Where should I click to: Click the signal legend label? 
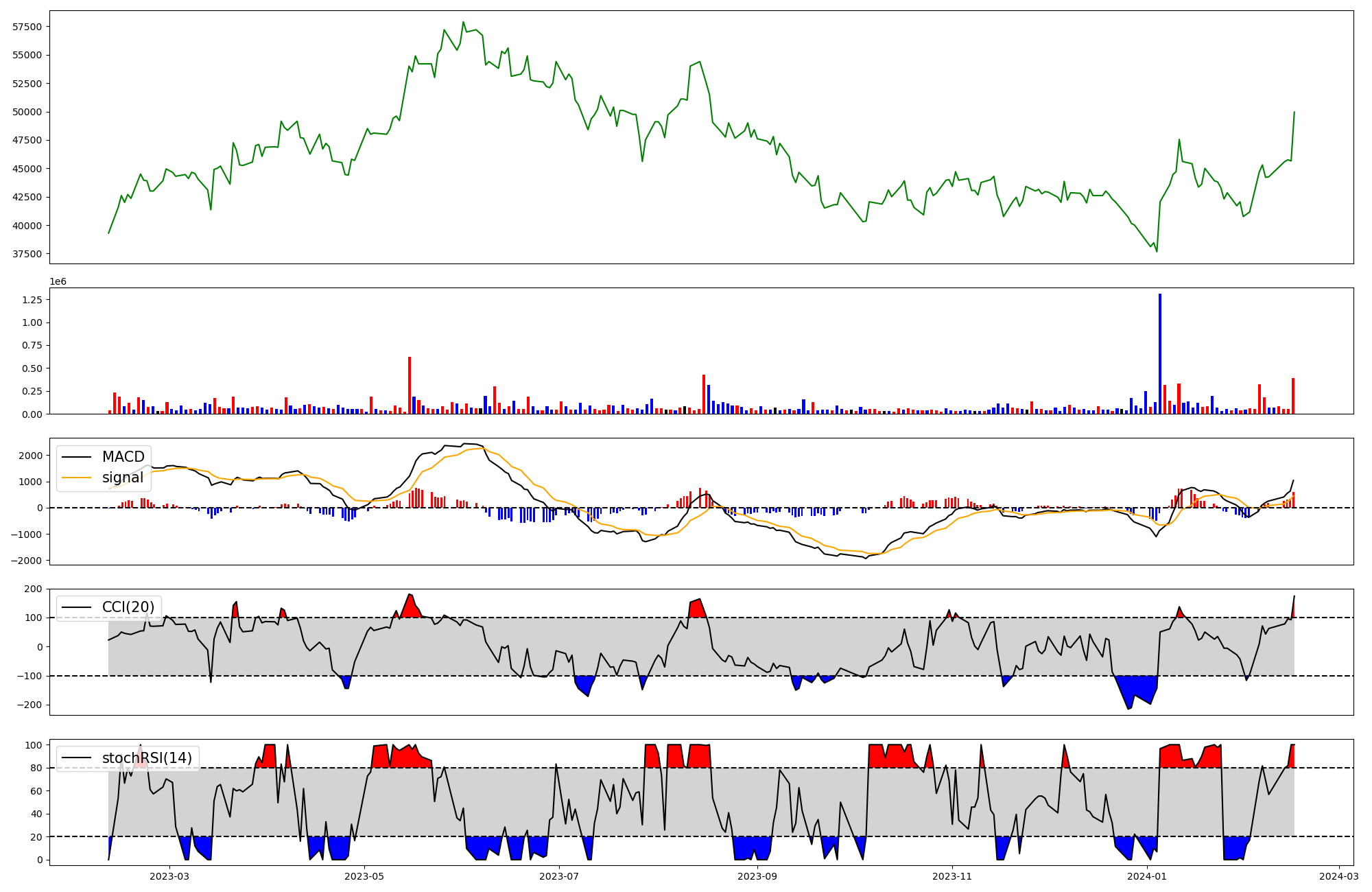coord(123,478)
